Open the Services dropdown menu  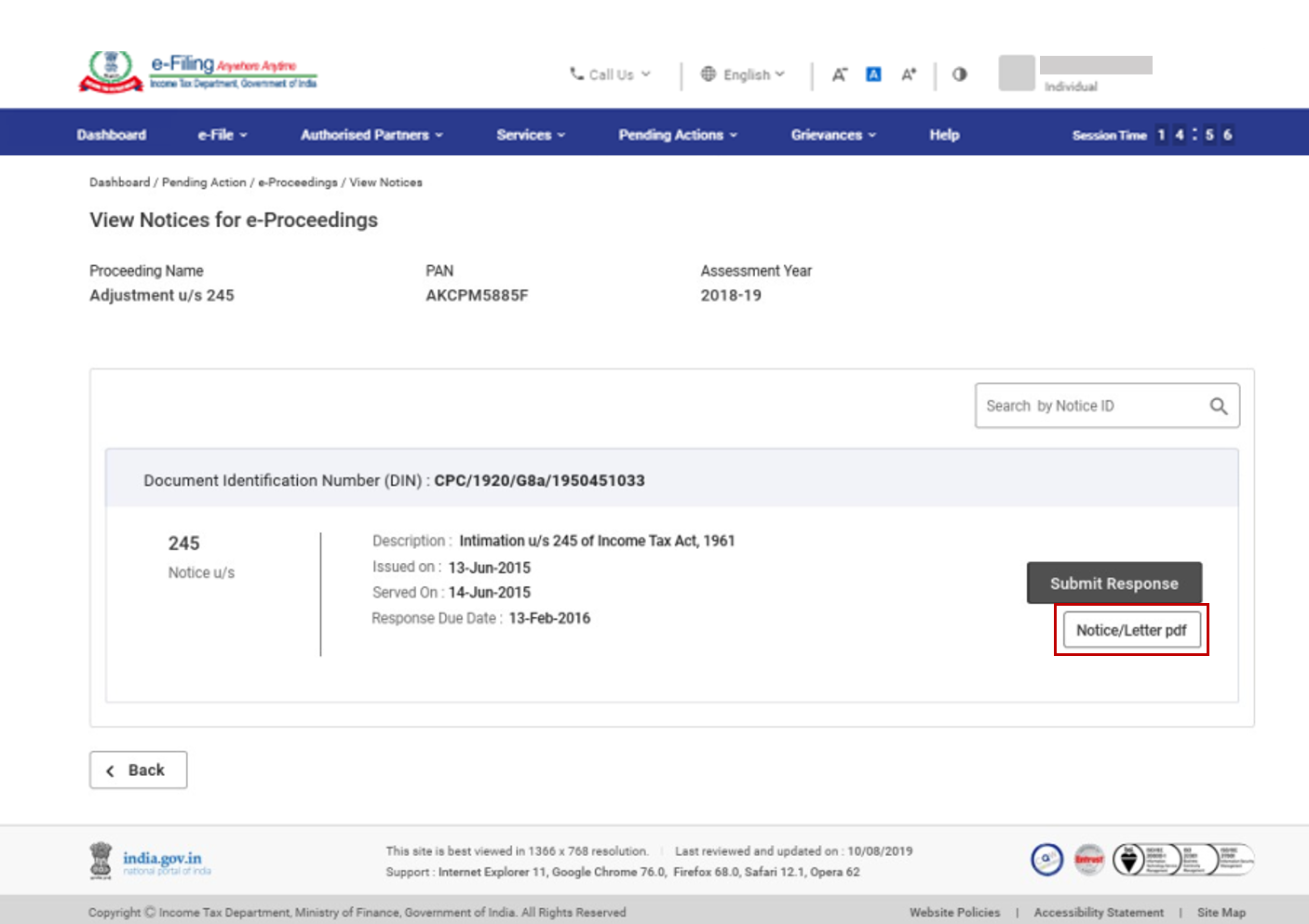point(530,134)
